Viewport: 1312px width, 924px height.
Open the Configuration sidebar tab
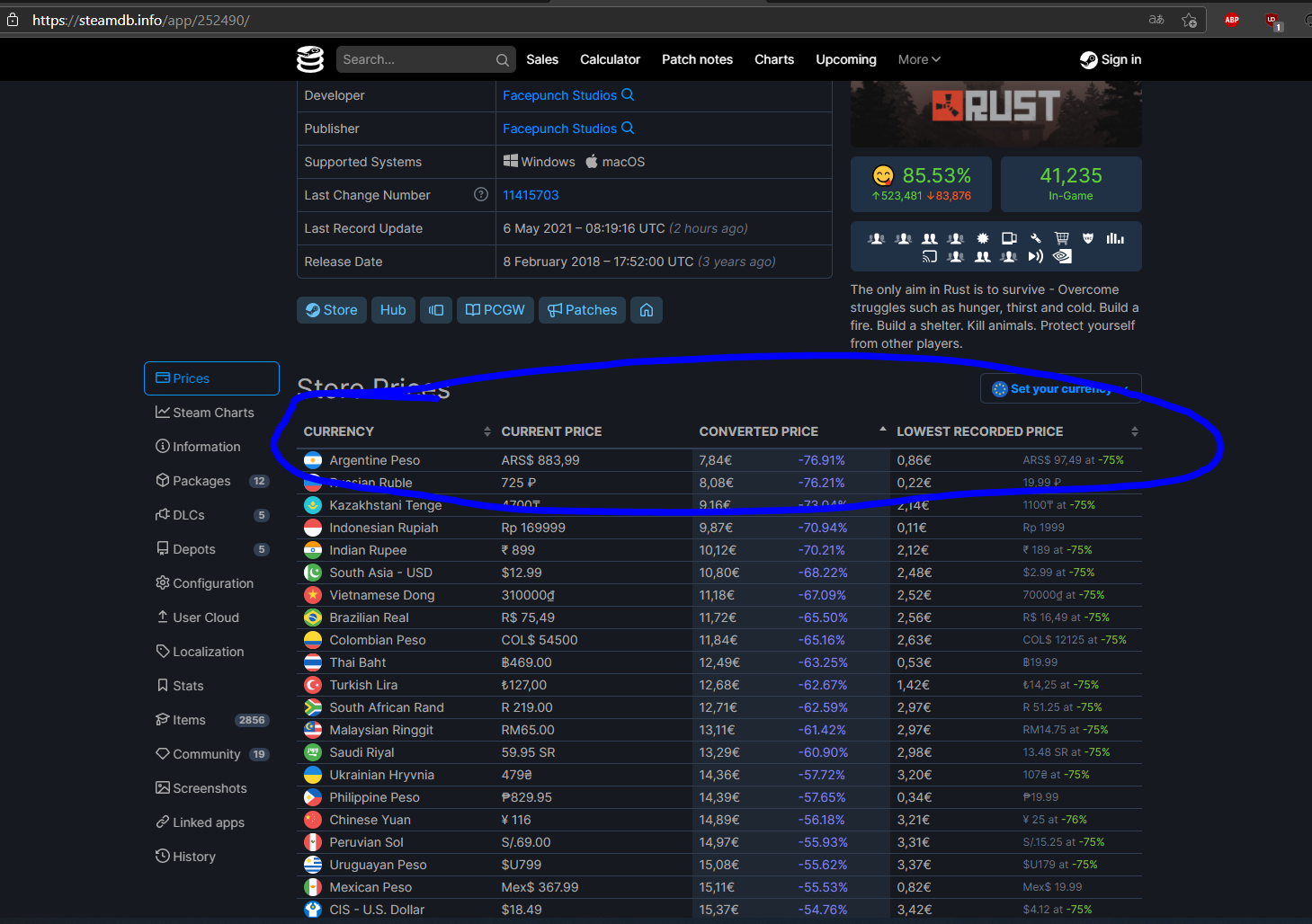click(x=211, y=583)
